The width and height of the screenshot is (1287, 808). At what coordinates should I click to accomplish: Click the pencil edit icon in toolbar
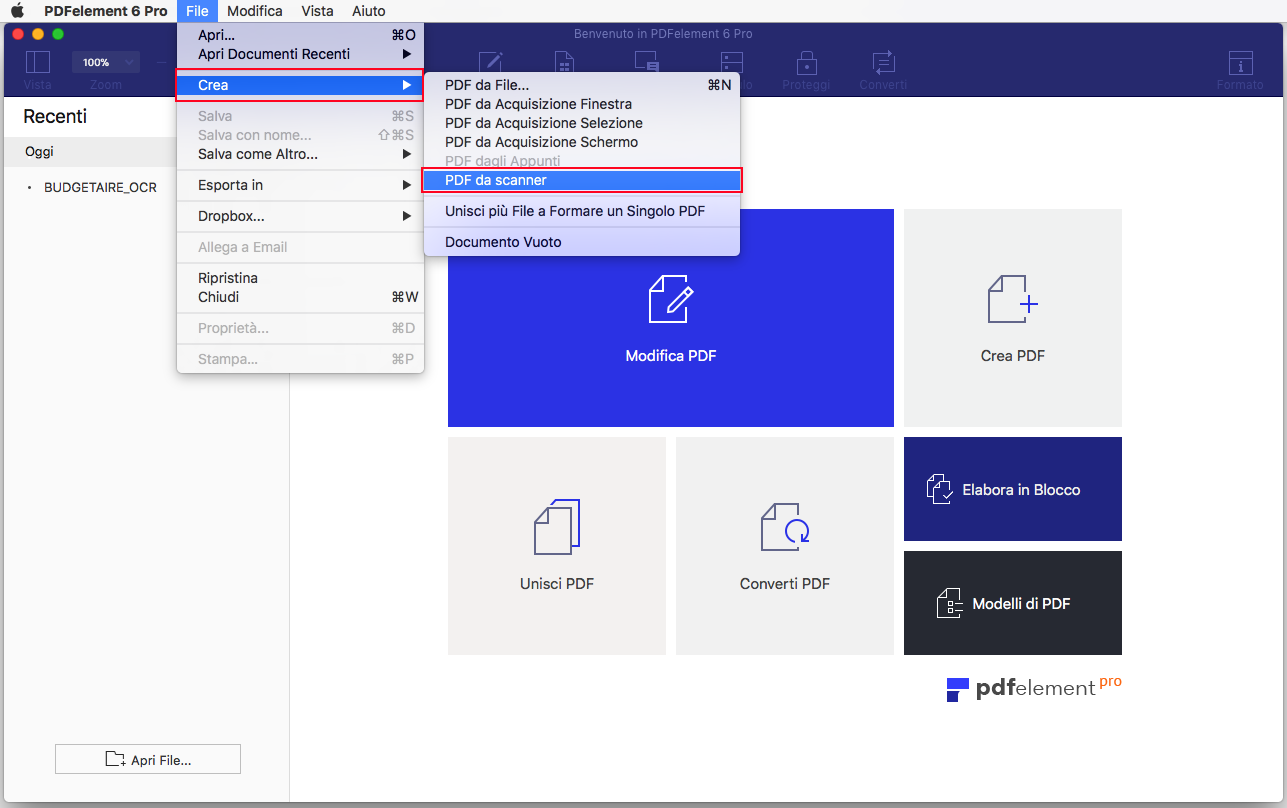click(x=490, y=62)
